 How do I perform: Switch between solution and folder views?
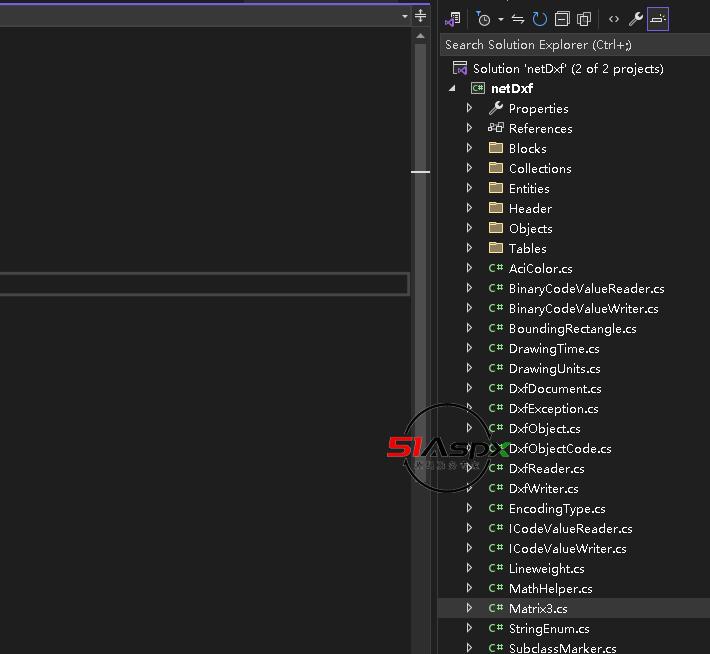453,19
